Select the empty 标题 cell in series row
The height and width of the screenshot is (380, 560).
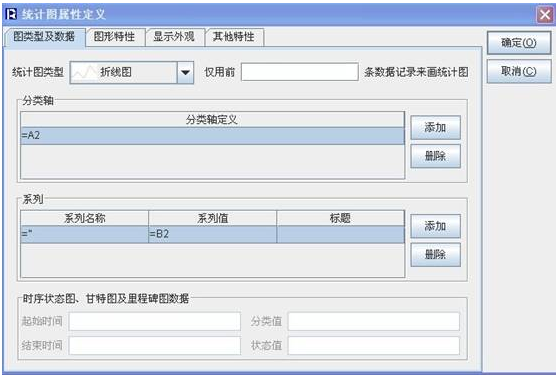[341, 234]
